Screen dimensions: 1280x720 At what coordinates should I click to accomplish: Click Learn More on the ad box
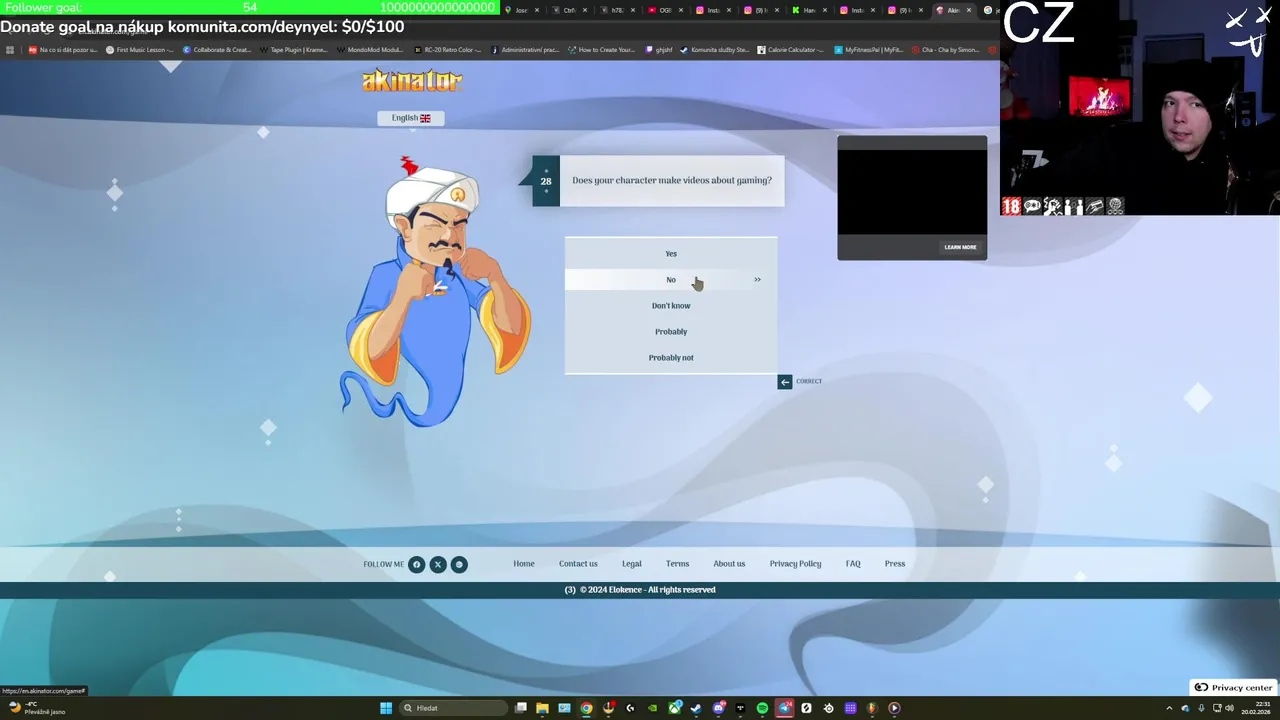tap(960, 247)
